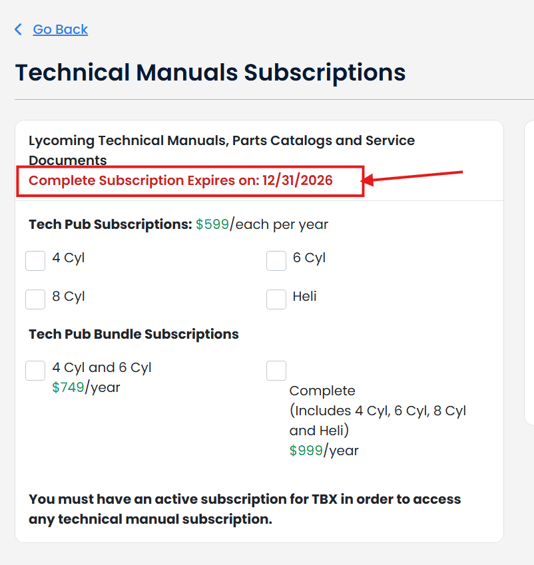Click the $999/year complete price
The width and height of the screenshot is (534, 565).
(x=324, y=450)
